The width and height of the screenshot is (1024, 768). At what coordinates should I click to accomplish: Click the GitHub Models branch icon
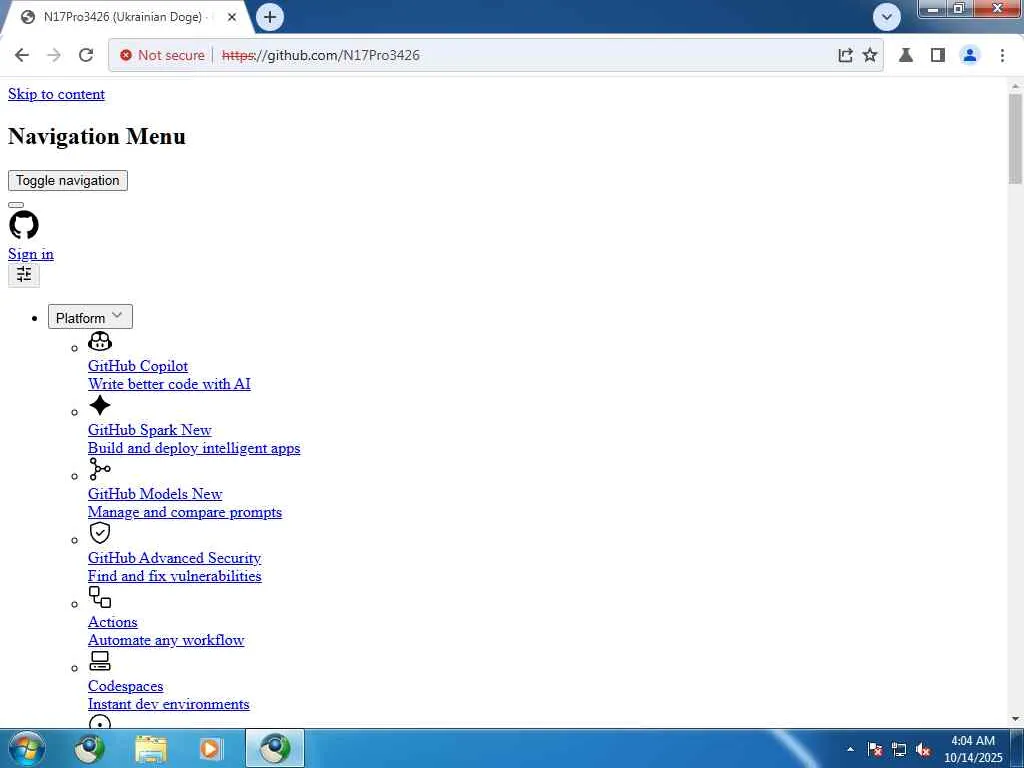100,469
